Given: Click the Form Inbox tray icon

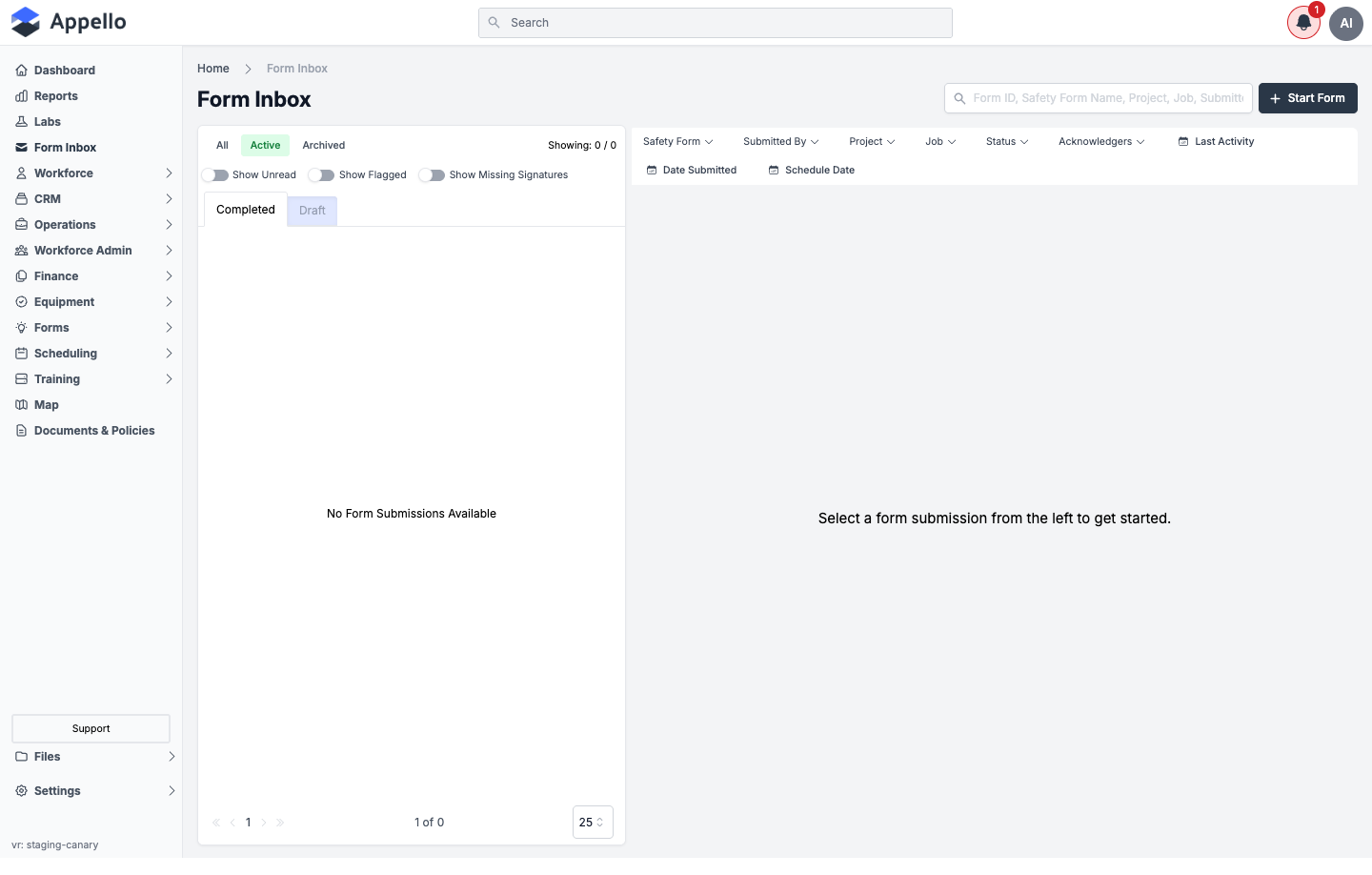Looking at the screenshot, I should coord(21,148).
